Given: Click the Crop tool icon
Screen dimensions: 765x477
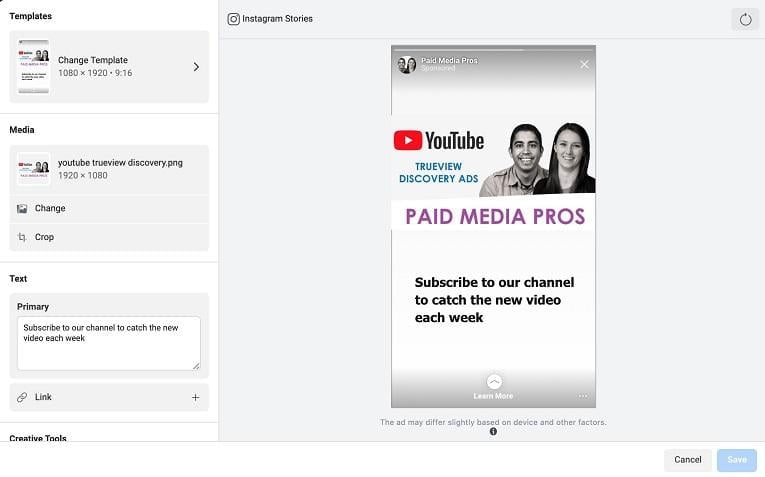Looking at the screenshot, I should 22,238.
